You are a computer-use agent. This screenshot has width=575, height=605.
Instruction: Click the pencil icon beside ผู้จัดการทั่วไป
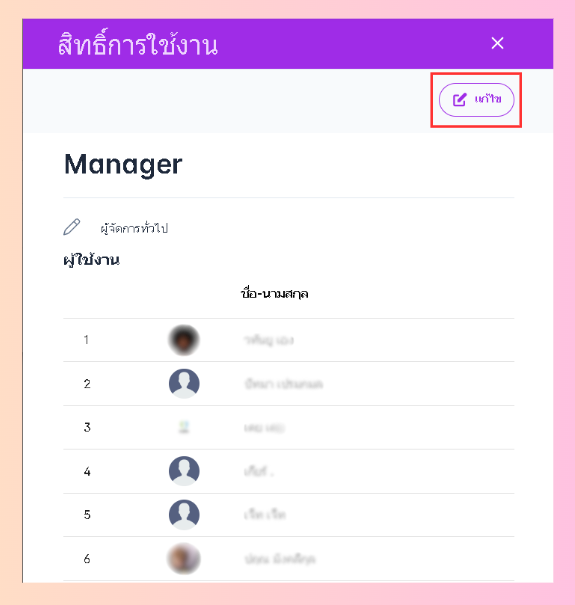[72, 227]
